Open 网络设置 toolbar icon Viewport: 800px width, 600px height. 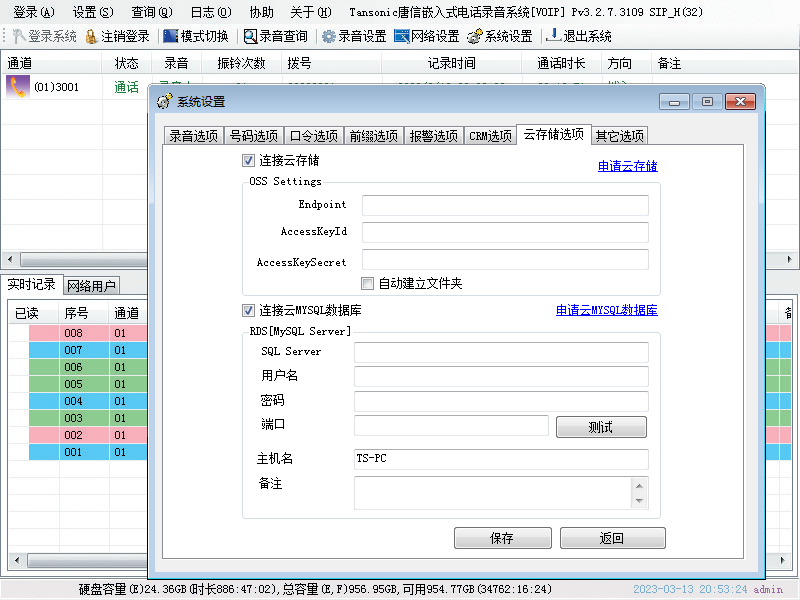402,36
